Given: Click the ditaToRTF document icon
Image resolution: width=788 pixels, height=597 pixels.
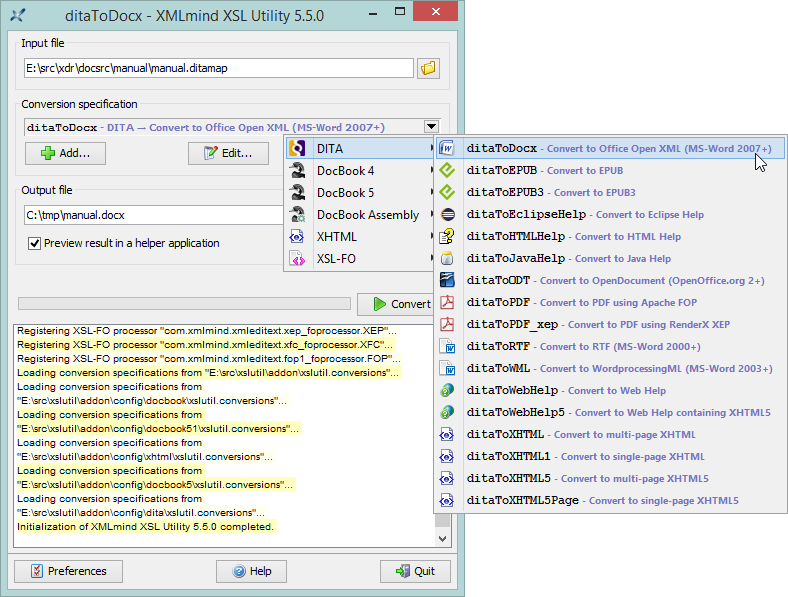Looking at the screenshot, I should coord(447,347).
